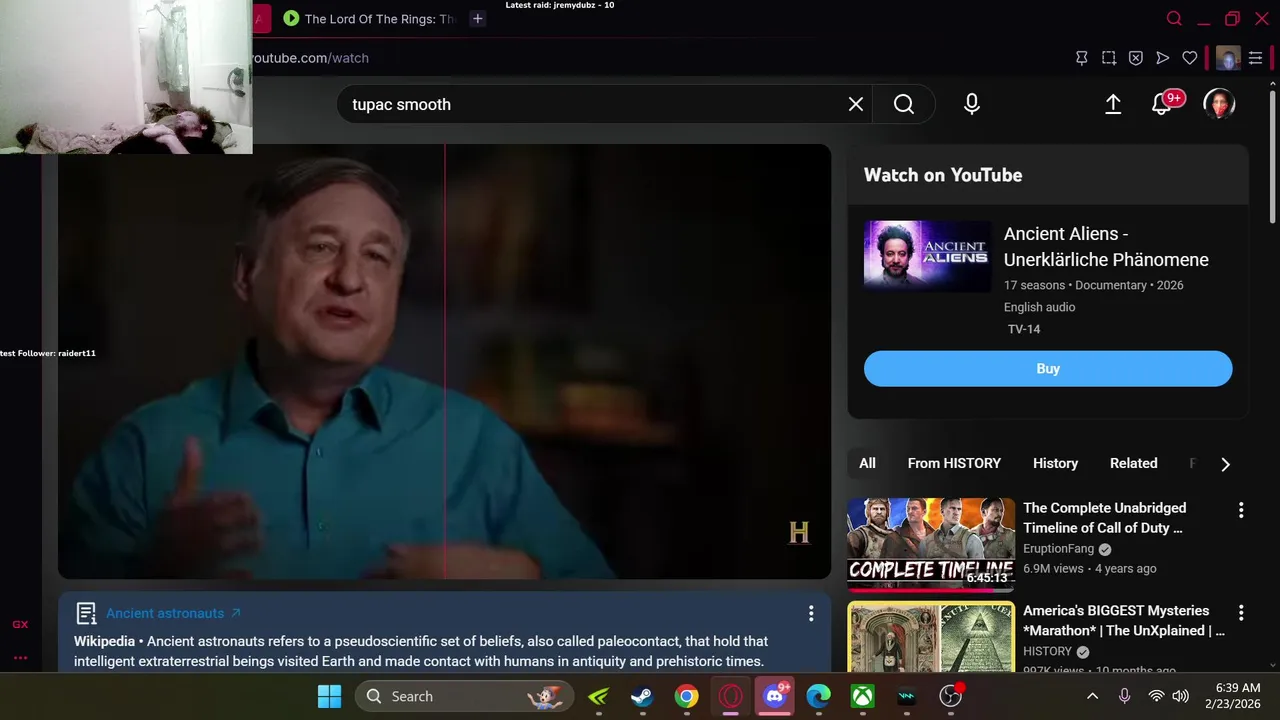
Task: Click the Ancient Aliens show thumbnail
Action: [x=927, y=256]
